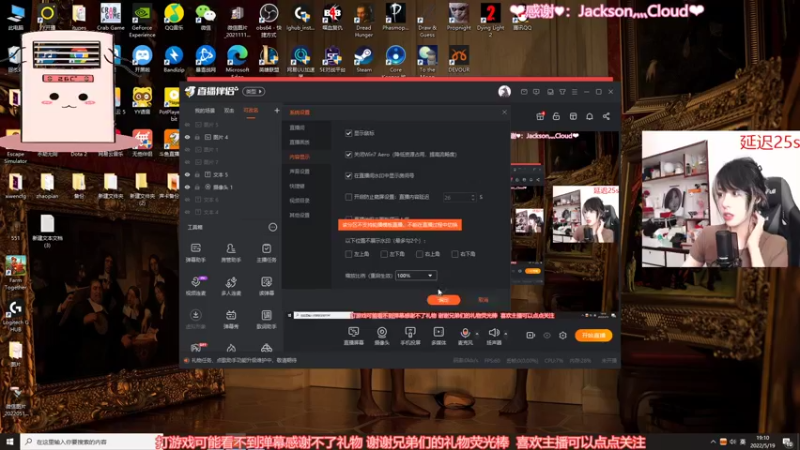Open Crab Game desktop shortcut
Image resolution: width=800 pixels, height=450 pixels.
pyautogui.click(x=110, y=17)
